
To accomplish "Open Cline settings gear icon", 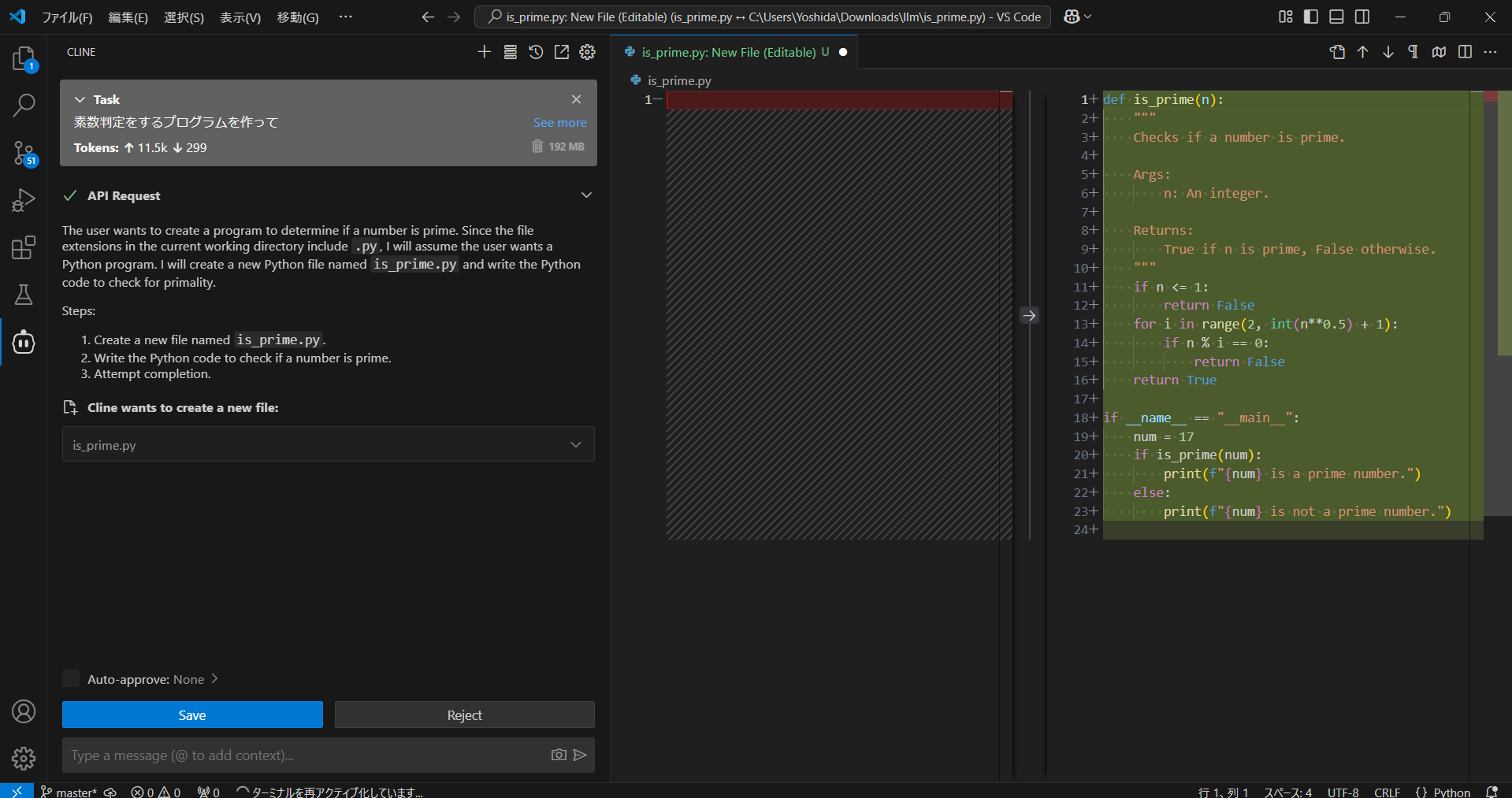I will tap(588, 52).
